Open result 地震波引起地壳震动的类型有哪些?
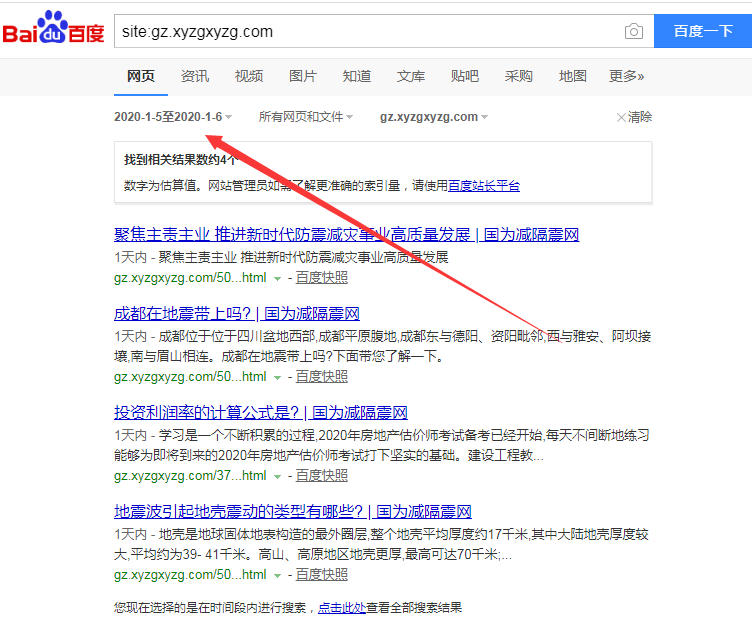 [x=293, y=512]
